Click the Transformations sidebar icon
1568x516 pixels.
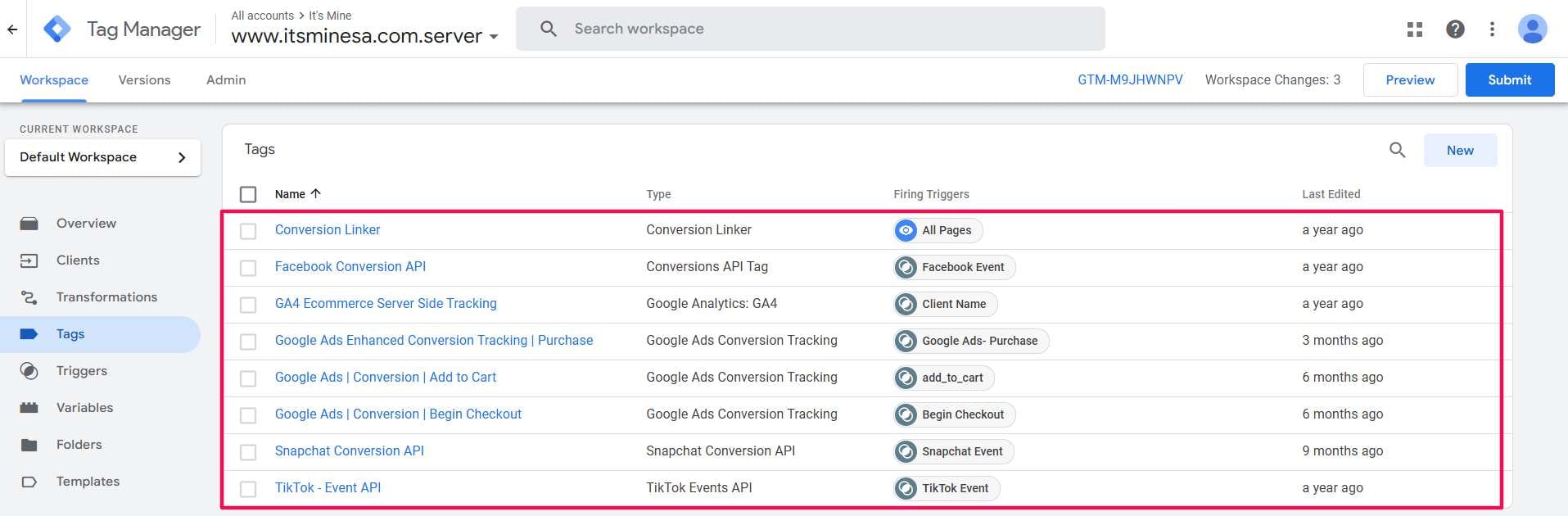(x=29, y=297)
